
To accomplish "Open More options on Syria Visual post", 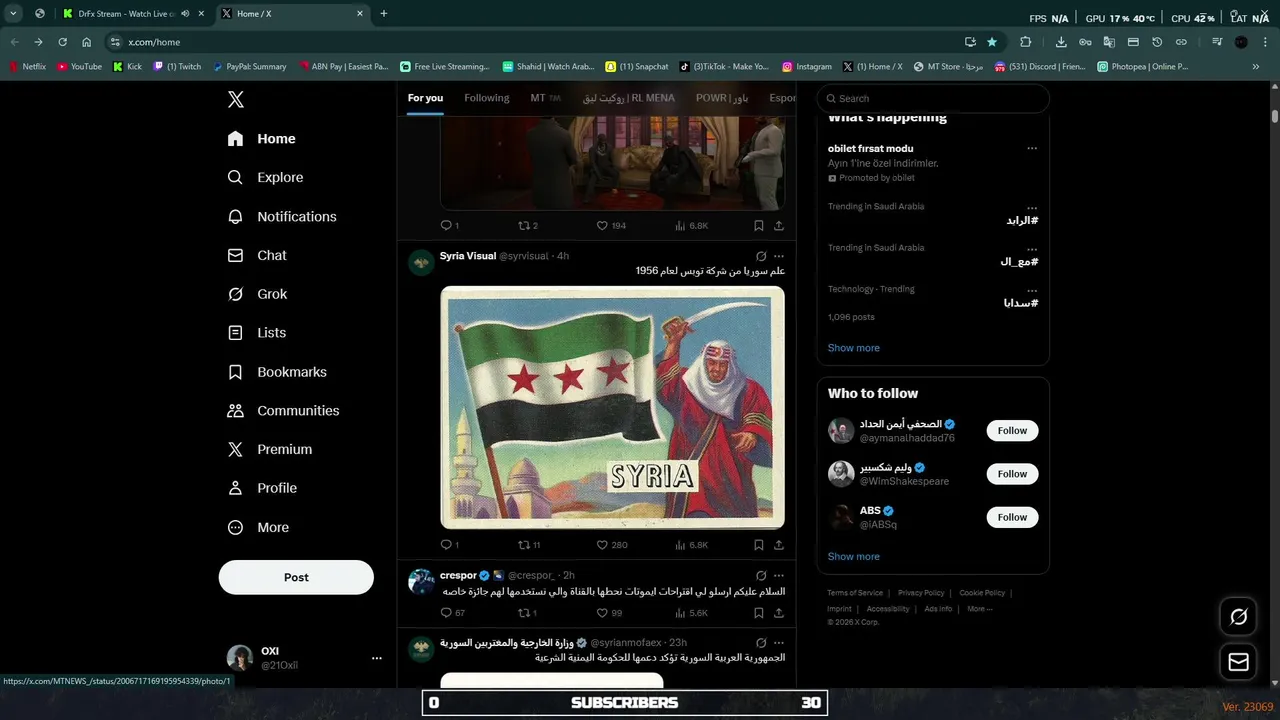I will pyautogui.click(x=779, y=256).
